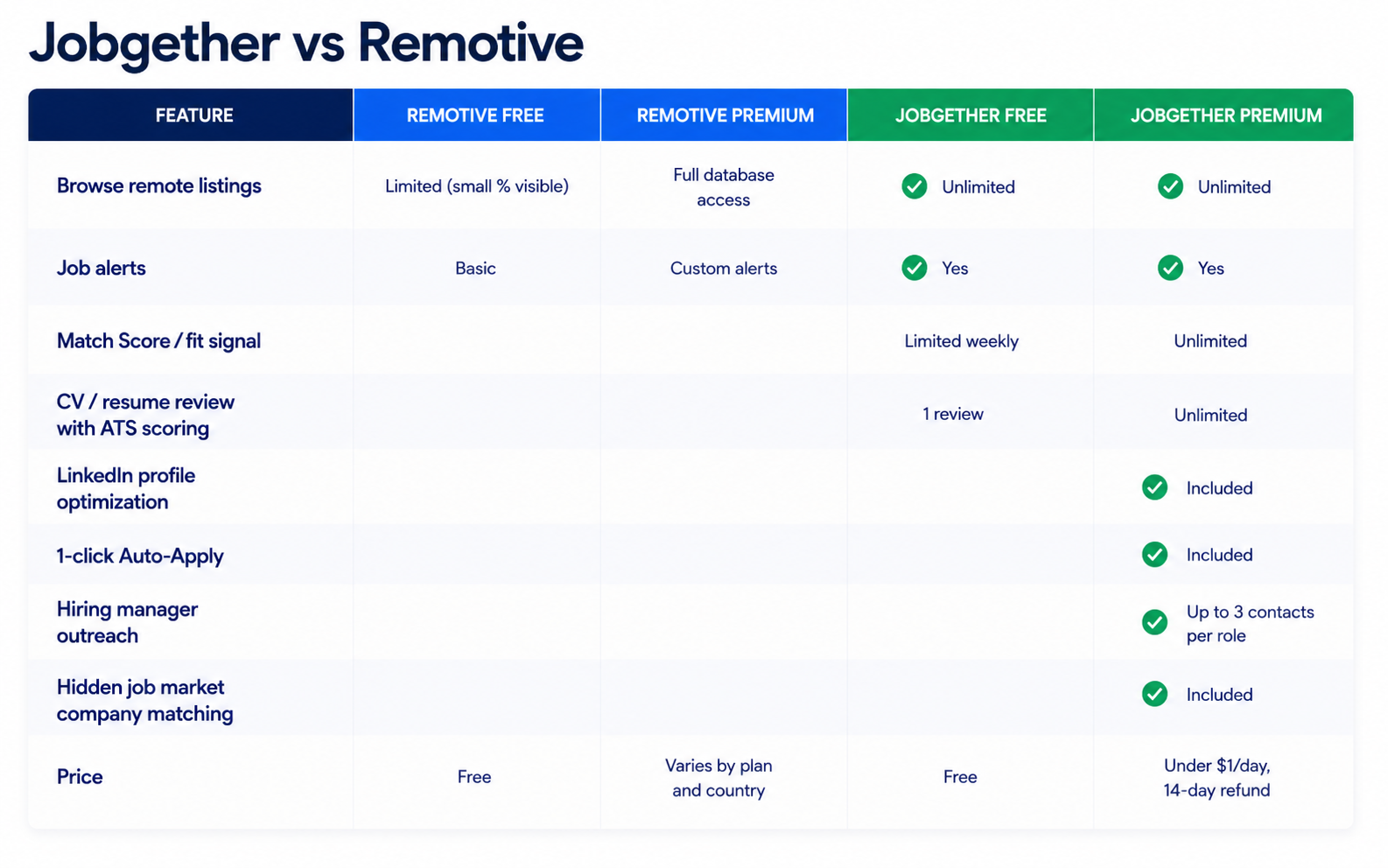This screenshot has width=1388, height=868.
Task: Click Included text in 1-click Auto-Apply row
Action: click(1219, 554)
